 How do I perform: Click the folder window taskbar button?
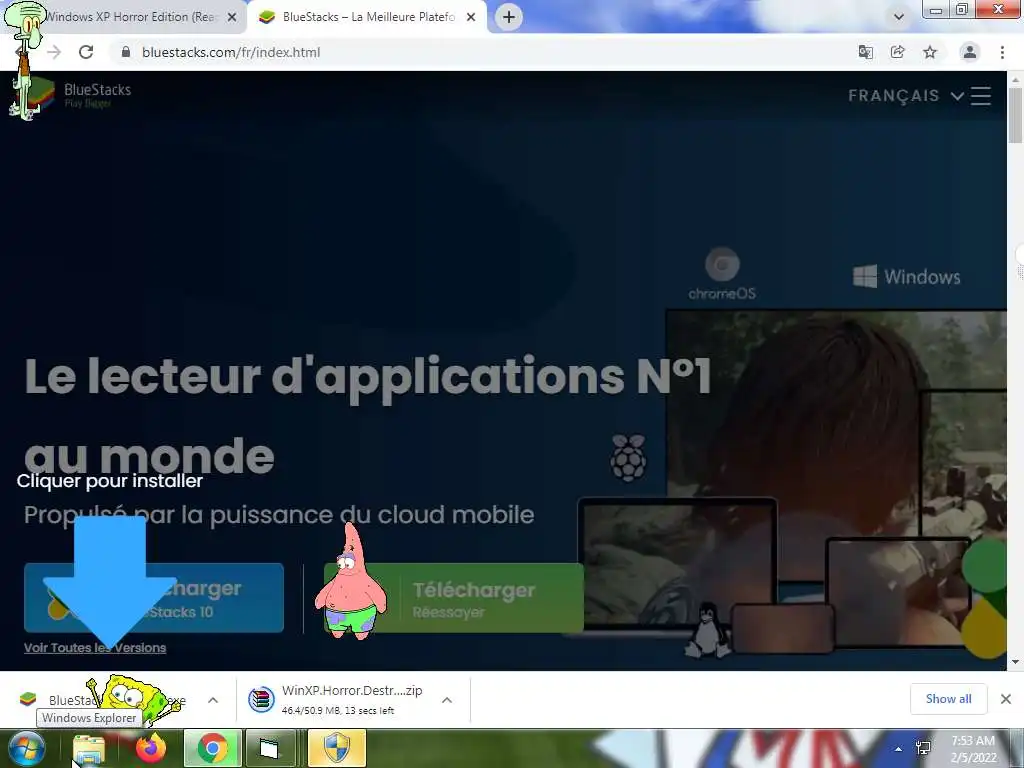pyautogui.click(x=270, y=748)
